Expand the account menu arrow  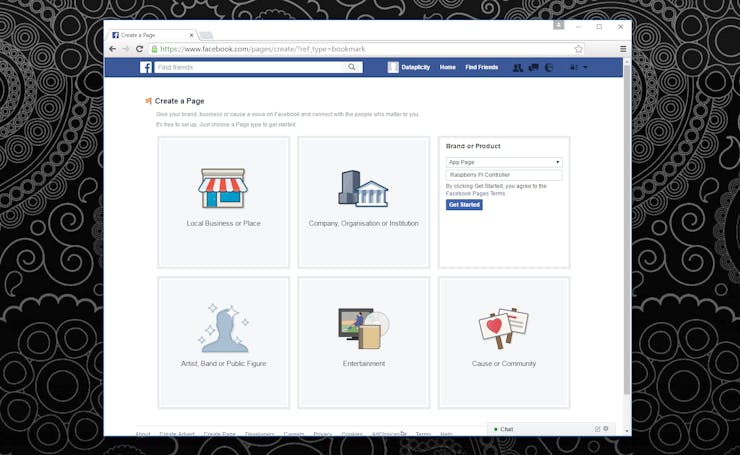[585, 67]
